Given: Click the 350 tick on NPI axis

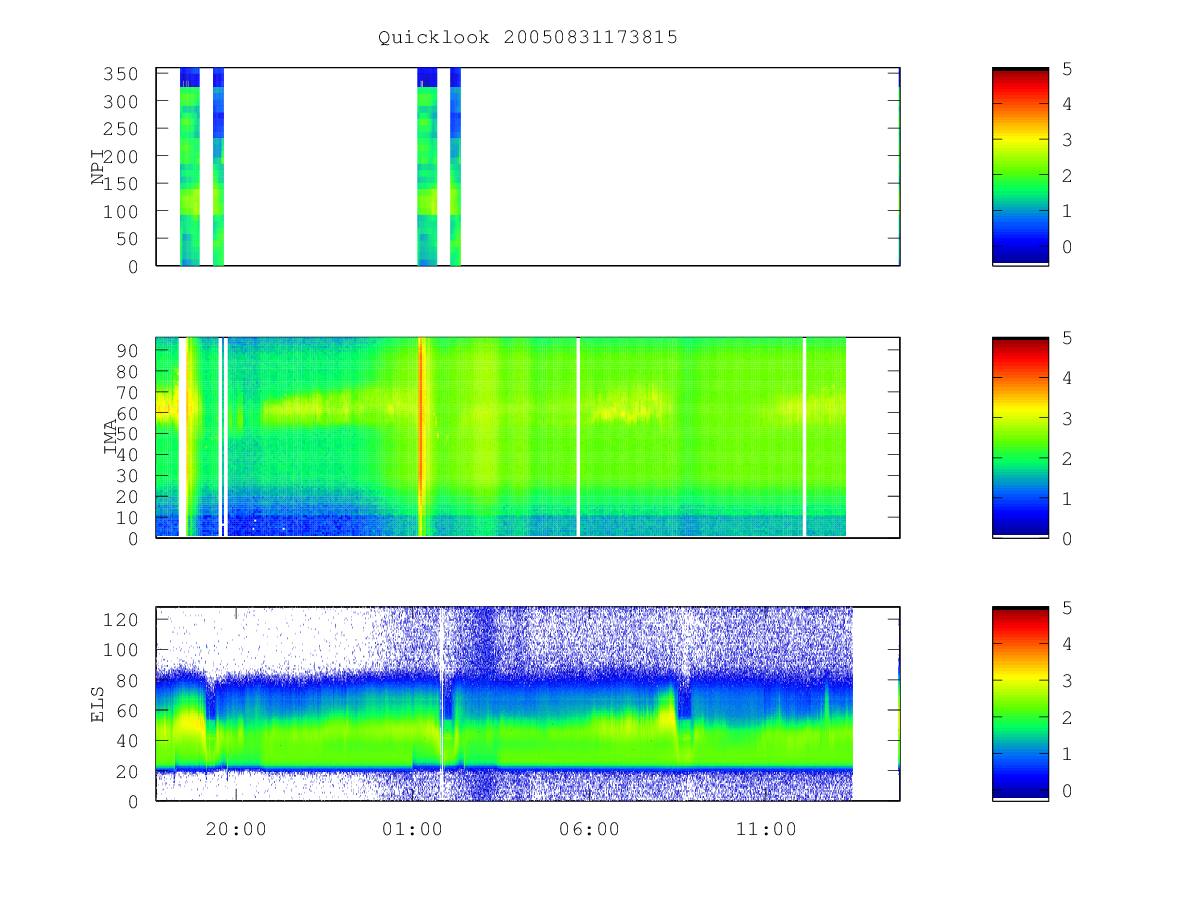Looking at the screenshot, I should (x=120, y=74).
